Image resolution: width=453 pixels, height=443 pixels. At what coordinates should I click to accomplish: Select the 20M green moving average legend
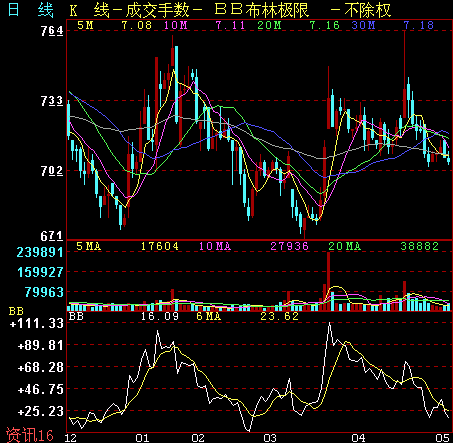pyautogui.click(x=269, y=25)
